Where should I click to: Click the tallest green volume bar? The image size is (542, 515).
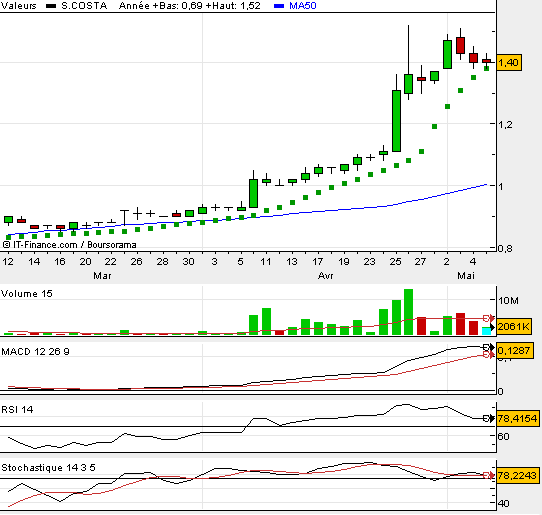point(409,312)
